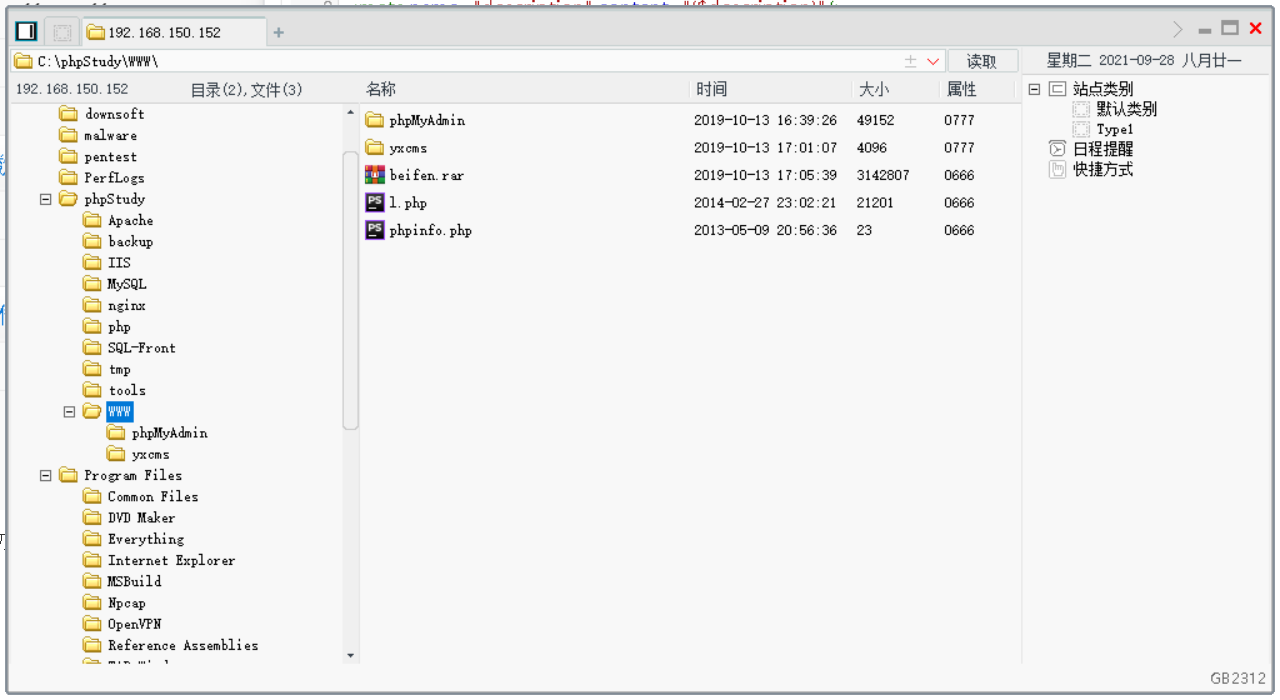The image size is (1280, 700).
Task: Click the 2019-10-13 17:05:39 time cell
Action: click(x=765, y=175)
